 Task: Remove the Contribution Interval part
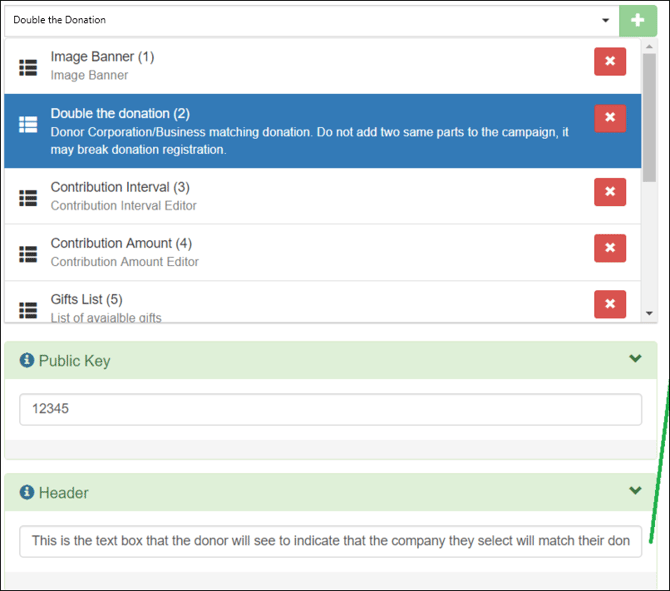tap(610, 191)
